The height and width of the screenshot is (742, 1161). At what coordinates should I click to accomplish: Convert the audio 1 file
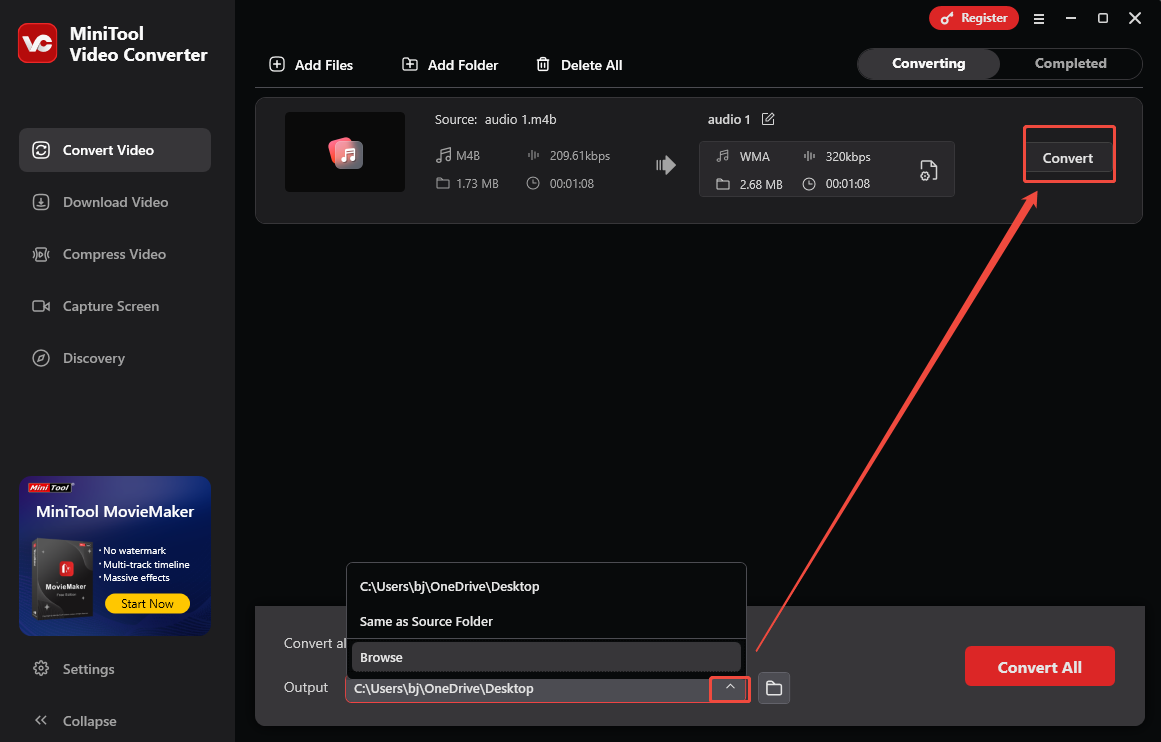click(x=1068, y=158)
